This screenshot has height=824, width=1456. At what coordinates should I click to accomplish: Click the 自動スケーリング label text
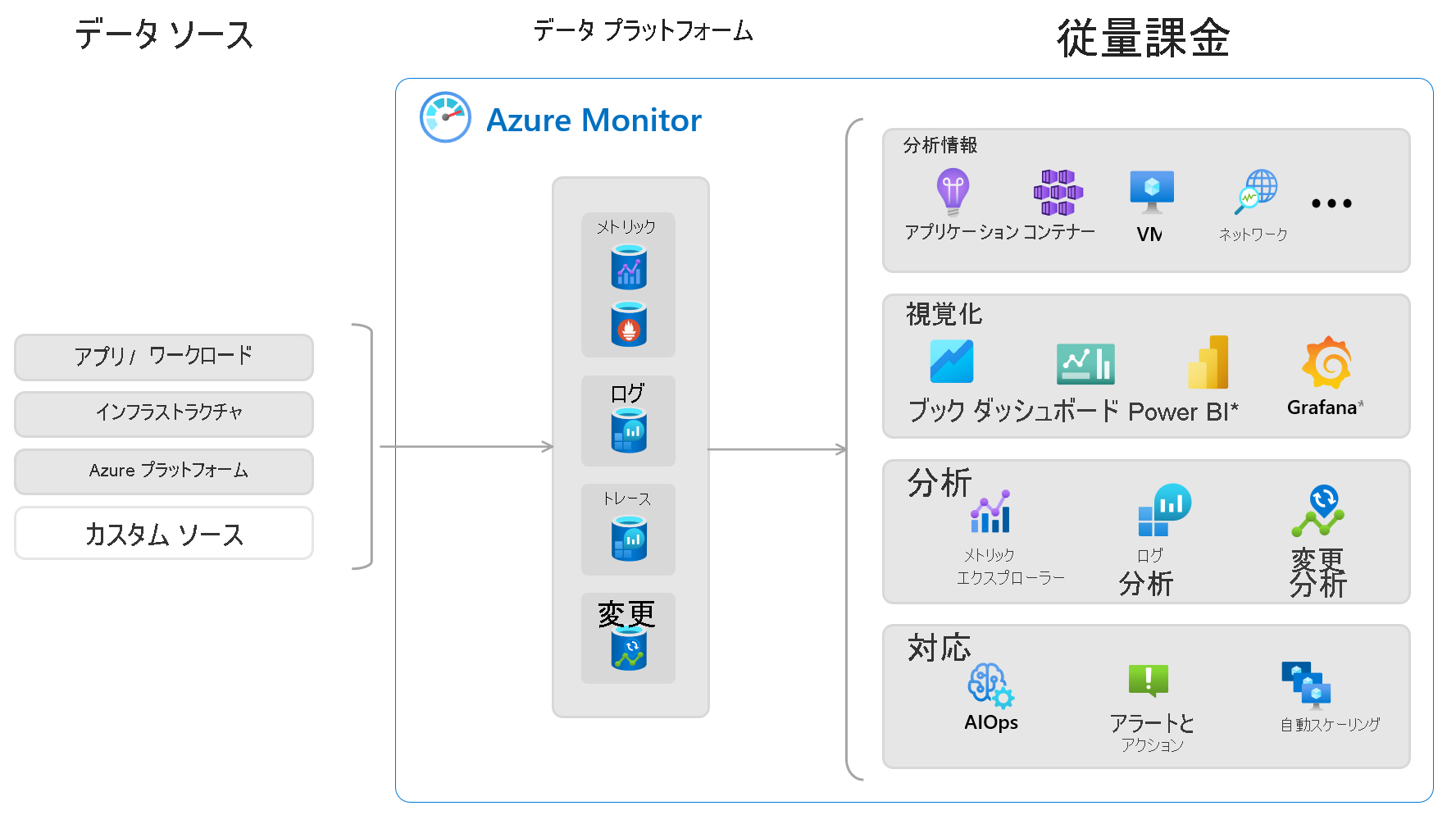click(x=1331, y=725)
